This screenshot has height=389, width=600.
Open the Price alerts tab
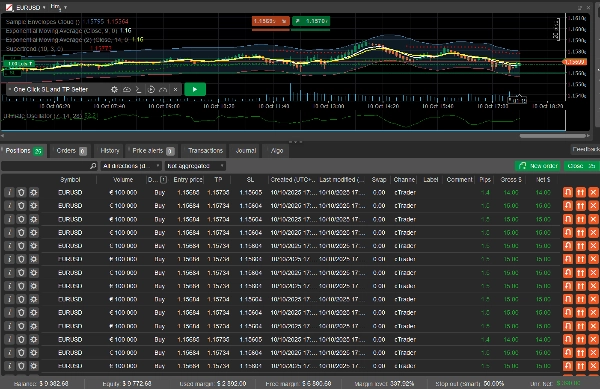(153, 151)
